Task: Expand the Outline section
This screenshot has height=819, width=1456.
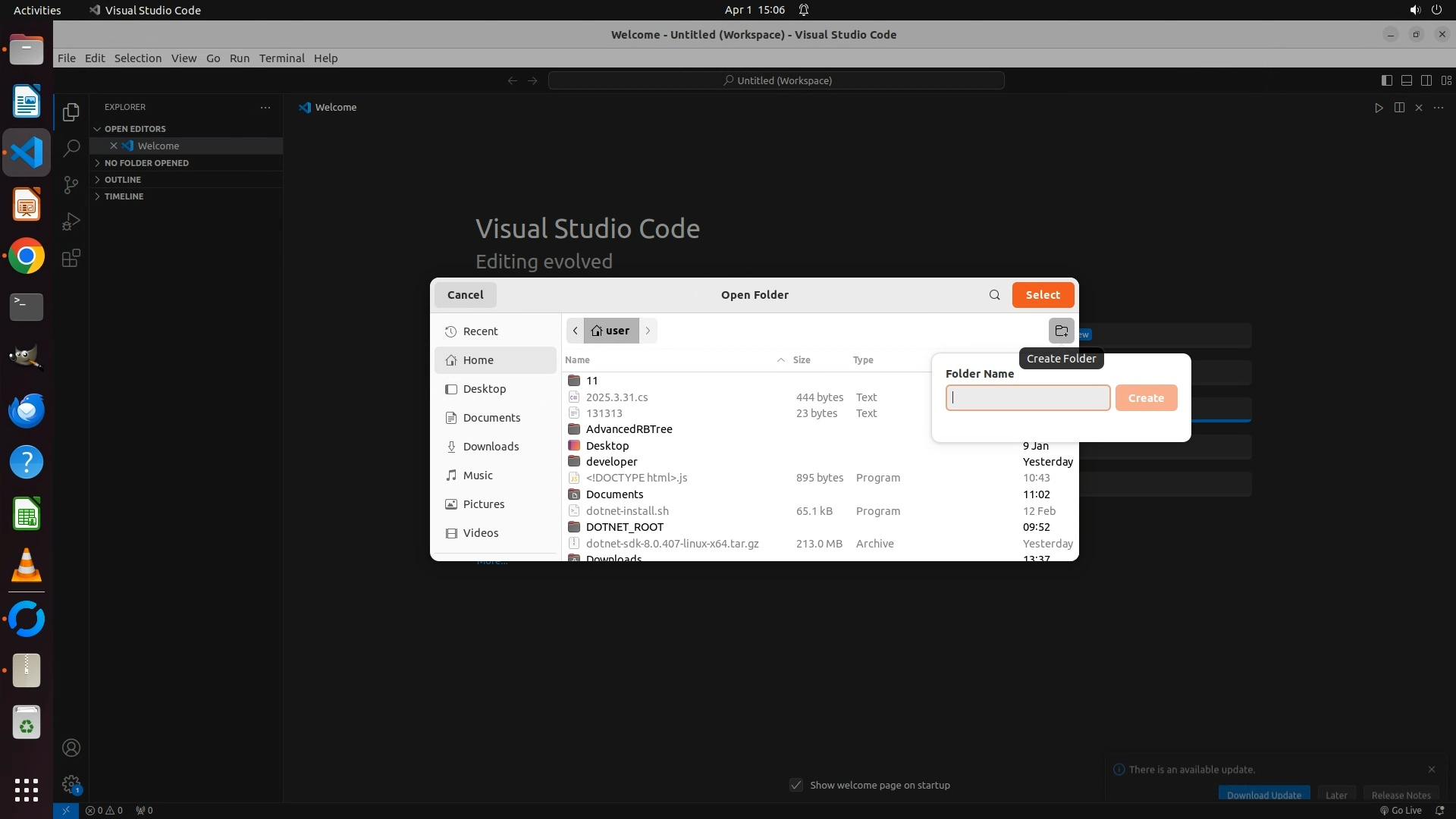Action: click(x=123, y=180)
